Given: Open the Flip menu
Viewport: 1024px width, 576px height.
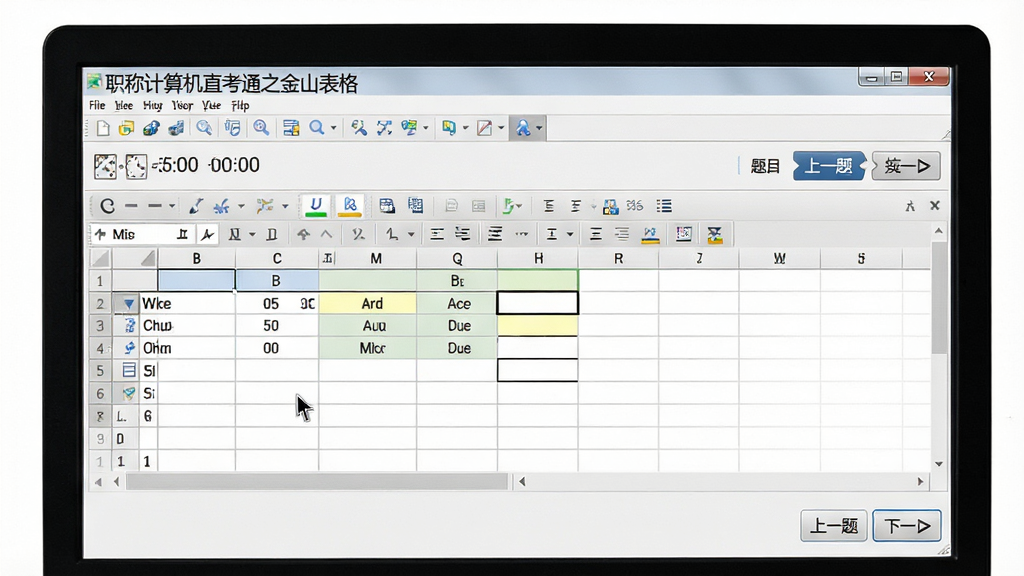Looking at the screenshot, I should (x=240, y=105).
